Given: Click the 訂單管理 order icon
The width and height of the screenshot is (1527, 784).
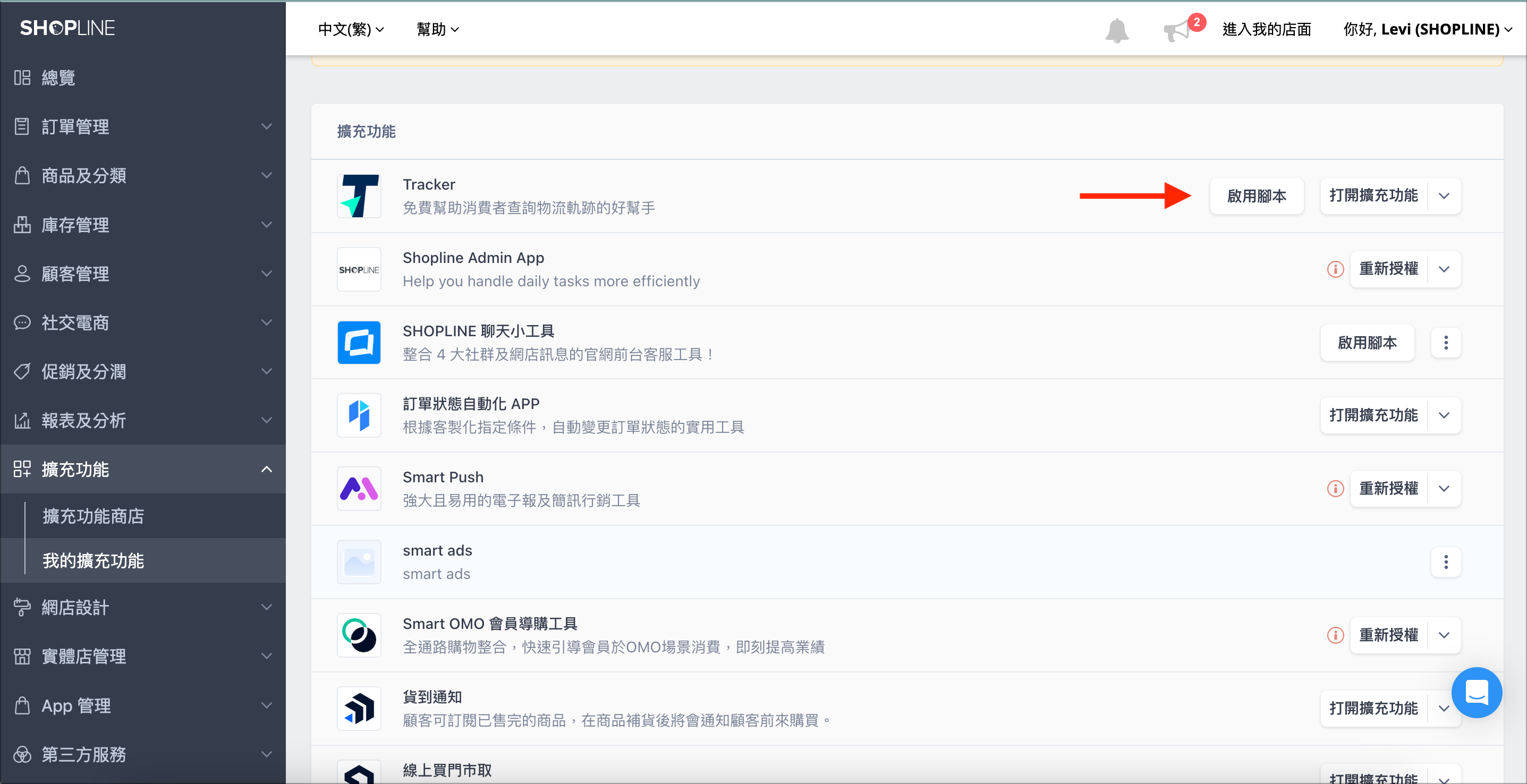Looking at the screenshot, I should tap(22, 126).
